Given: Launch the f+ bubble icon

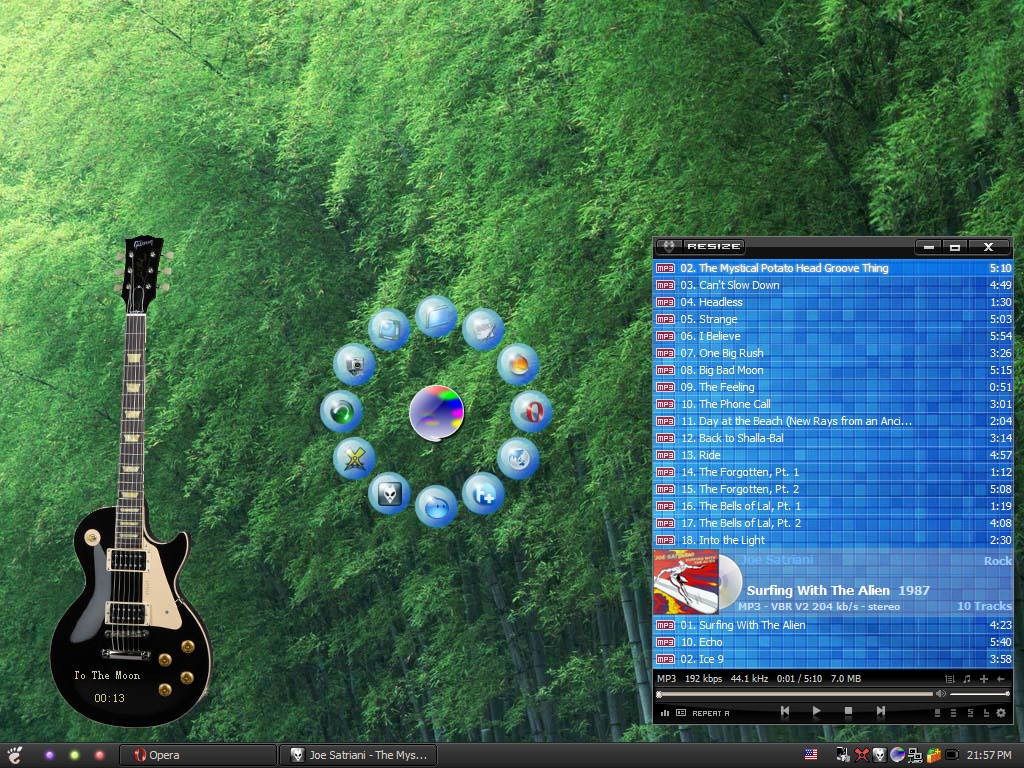Looking at the screenshot, I should (483, 494).
